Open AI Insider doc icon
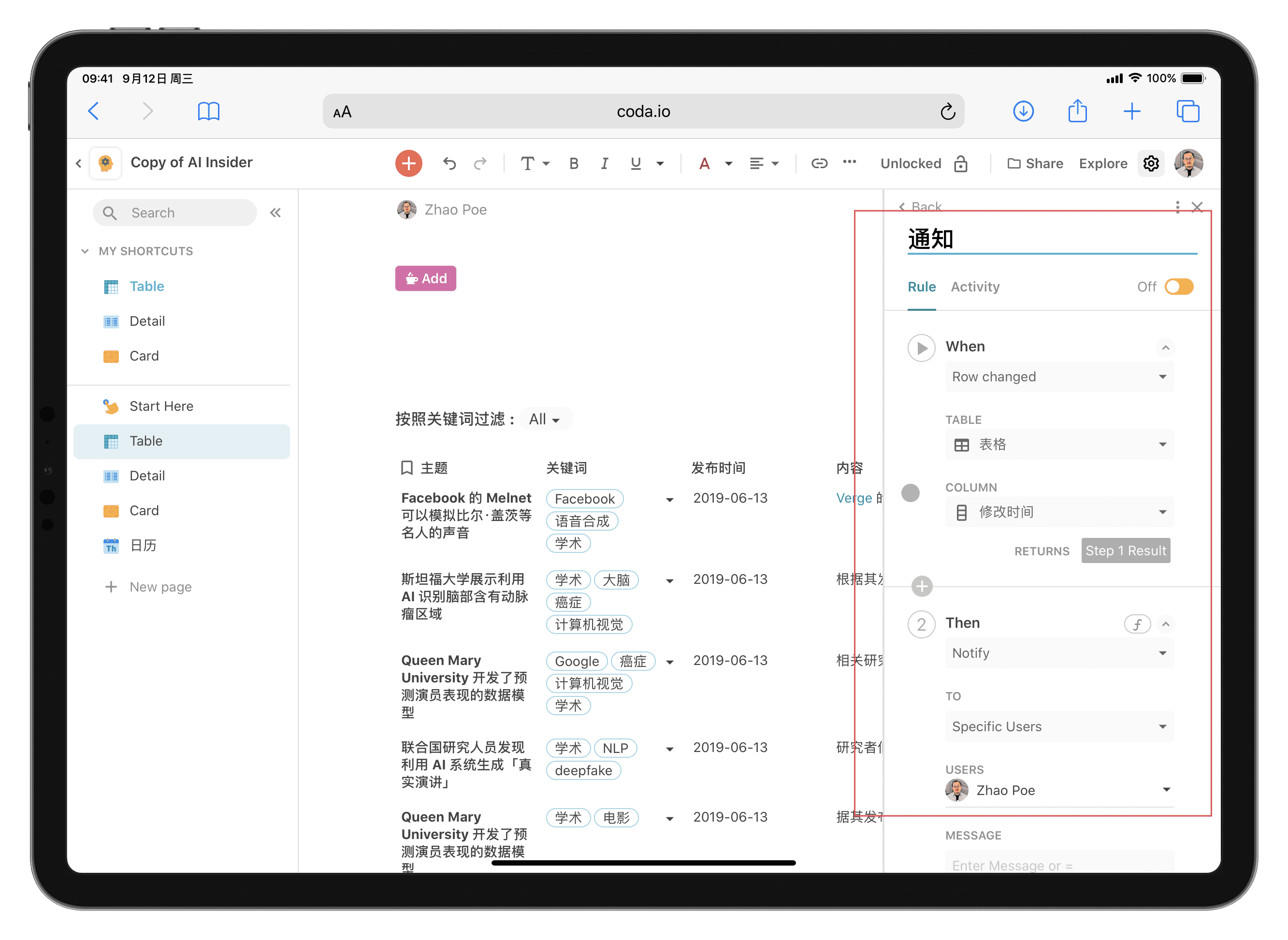 click(x=105, y=163)
